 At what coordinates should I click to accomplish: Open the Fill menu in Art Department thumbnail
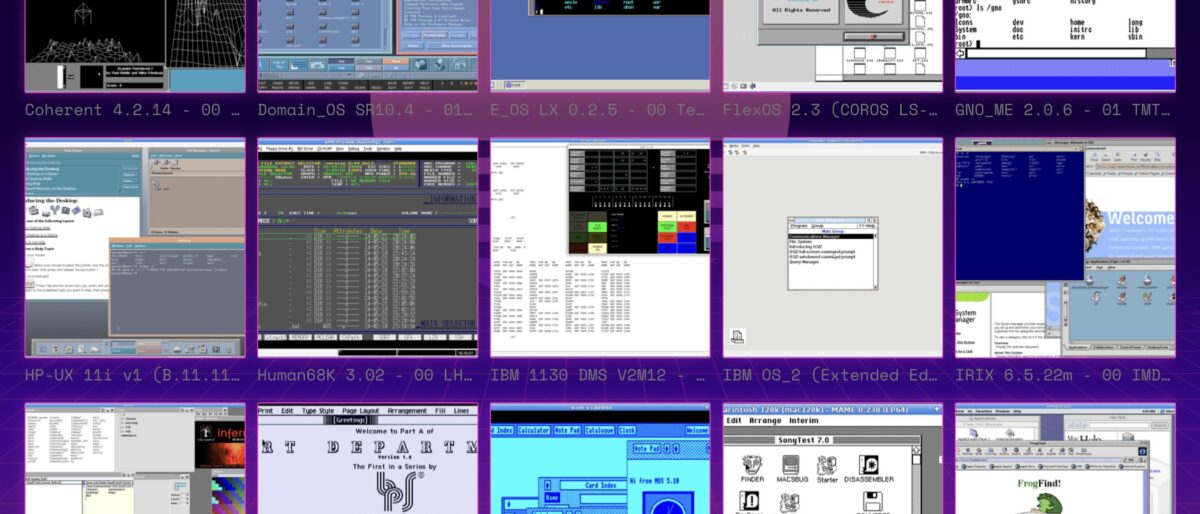pos(440,411)
